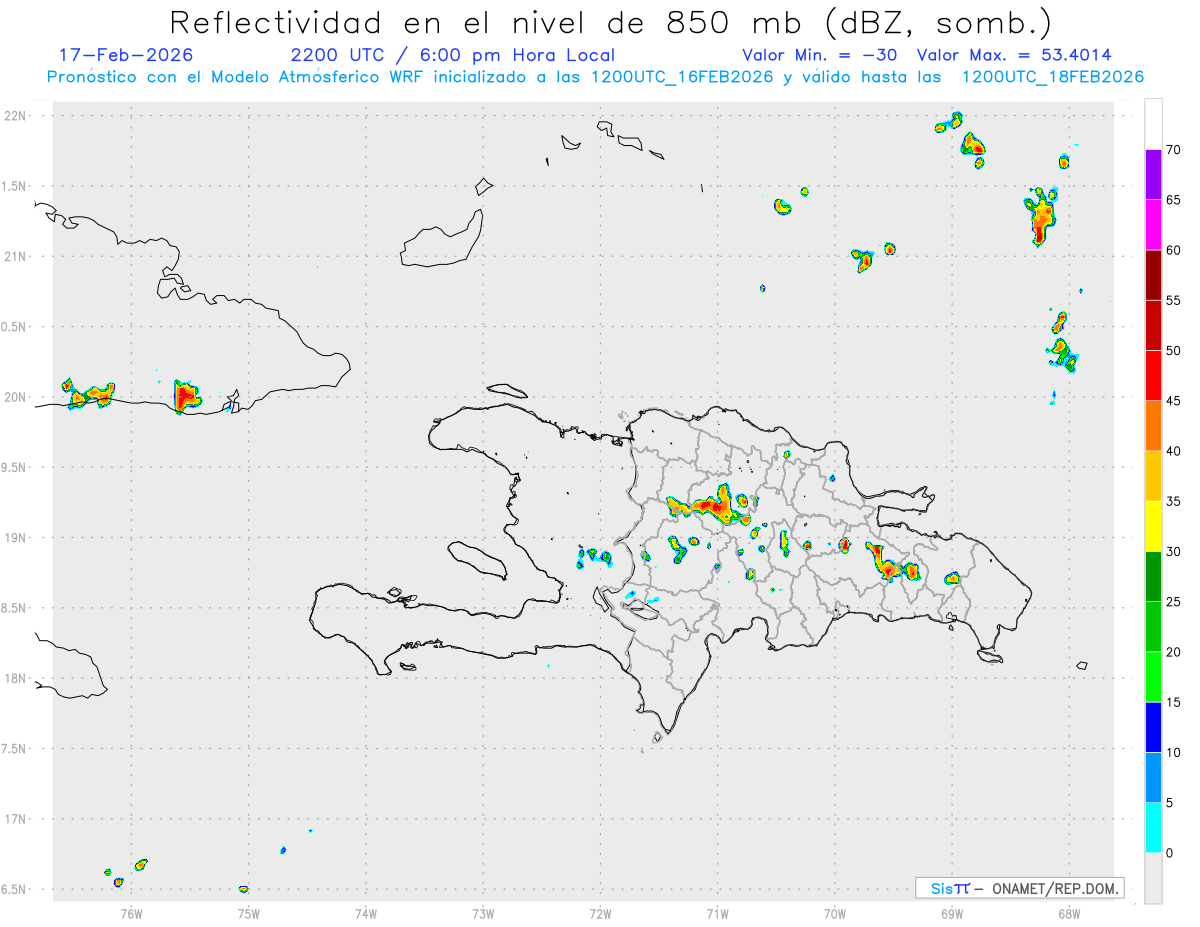Click the '74W' longitude label

(366, 913)
